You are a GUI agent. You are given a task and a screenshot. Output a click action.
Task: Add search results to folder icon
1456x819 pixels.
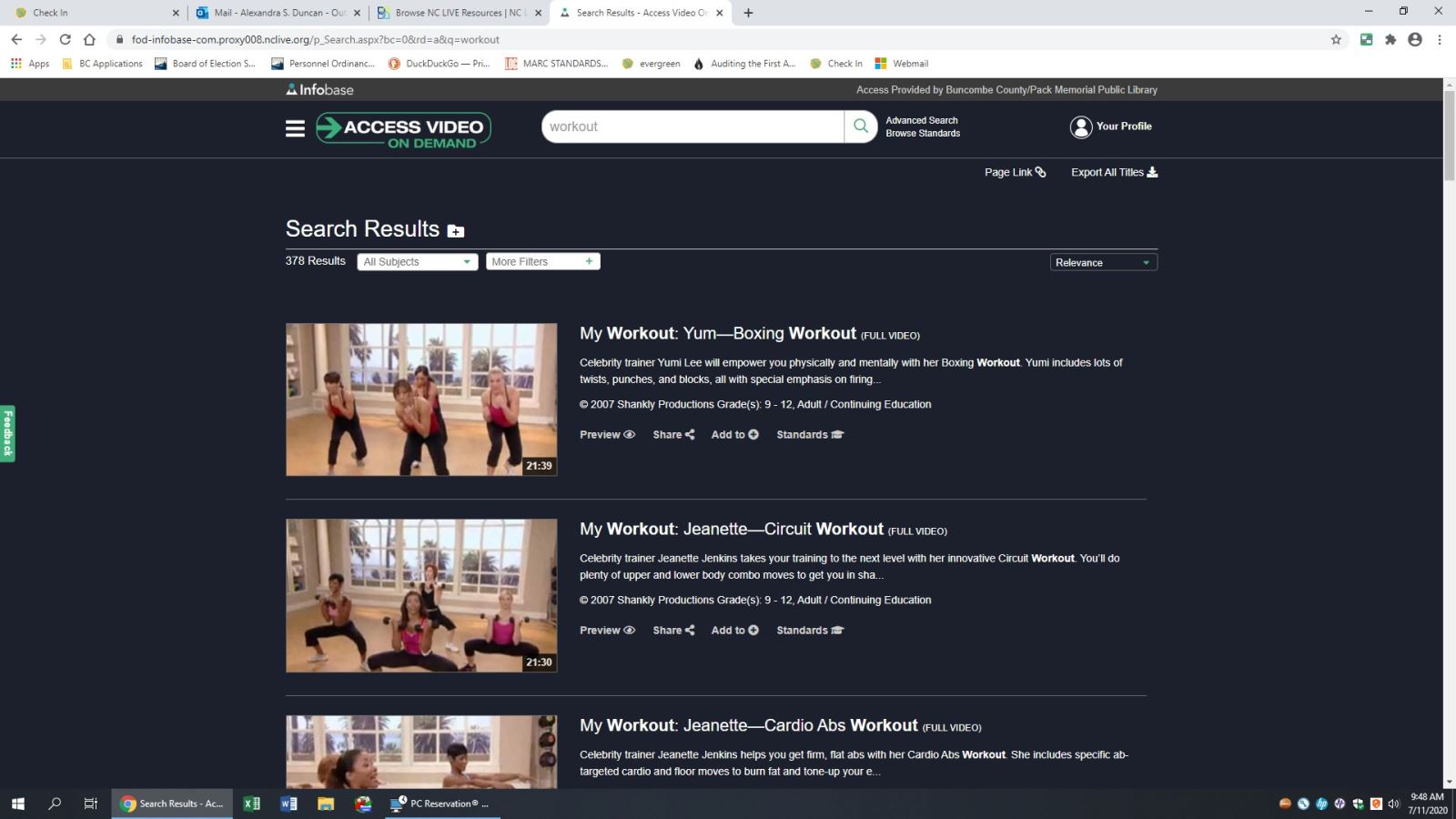coord(456,231)
